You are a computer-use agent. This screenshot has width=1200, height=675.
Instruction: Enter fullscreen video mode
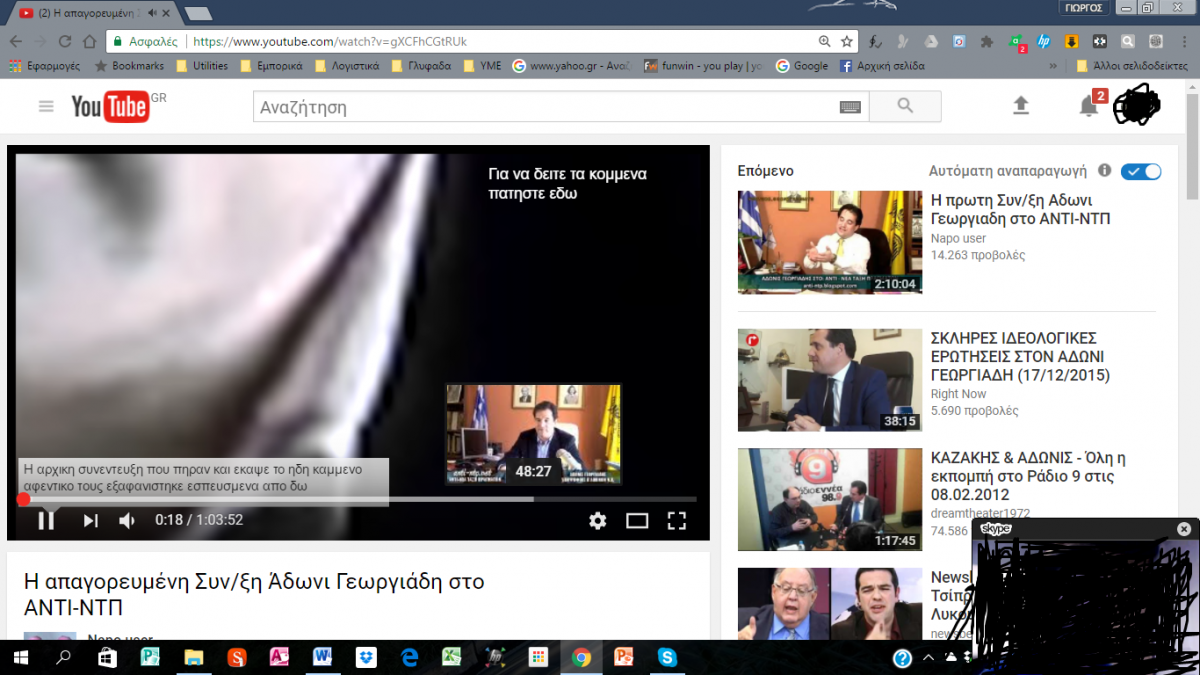click(x=677, y=520)
